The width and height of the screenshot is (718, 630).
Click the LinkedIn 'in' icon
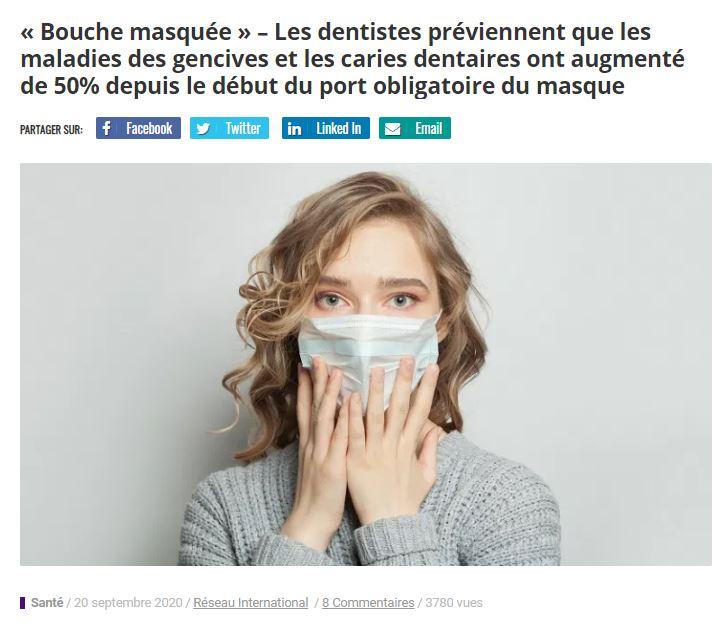[294, 129]
